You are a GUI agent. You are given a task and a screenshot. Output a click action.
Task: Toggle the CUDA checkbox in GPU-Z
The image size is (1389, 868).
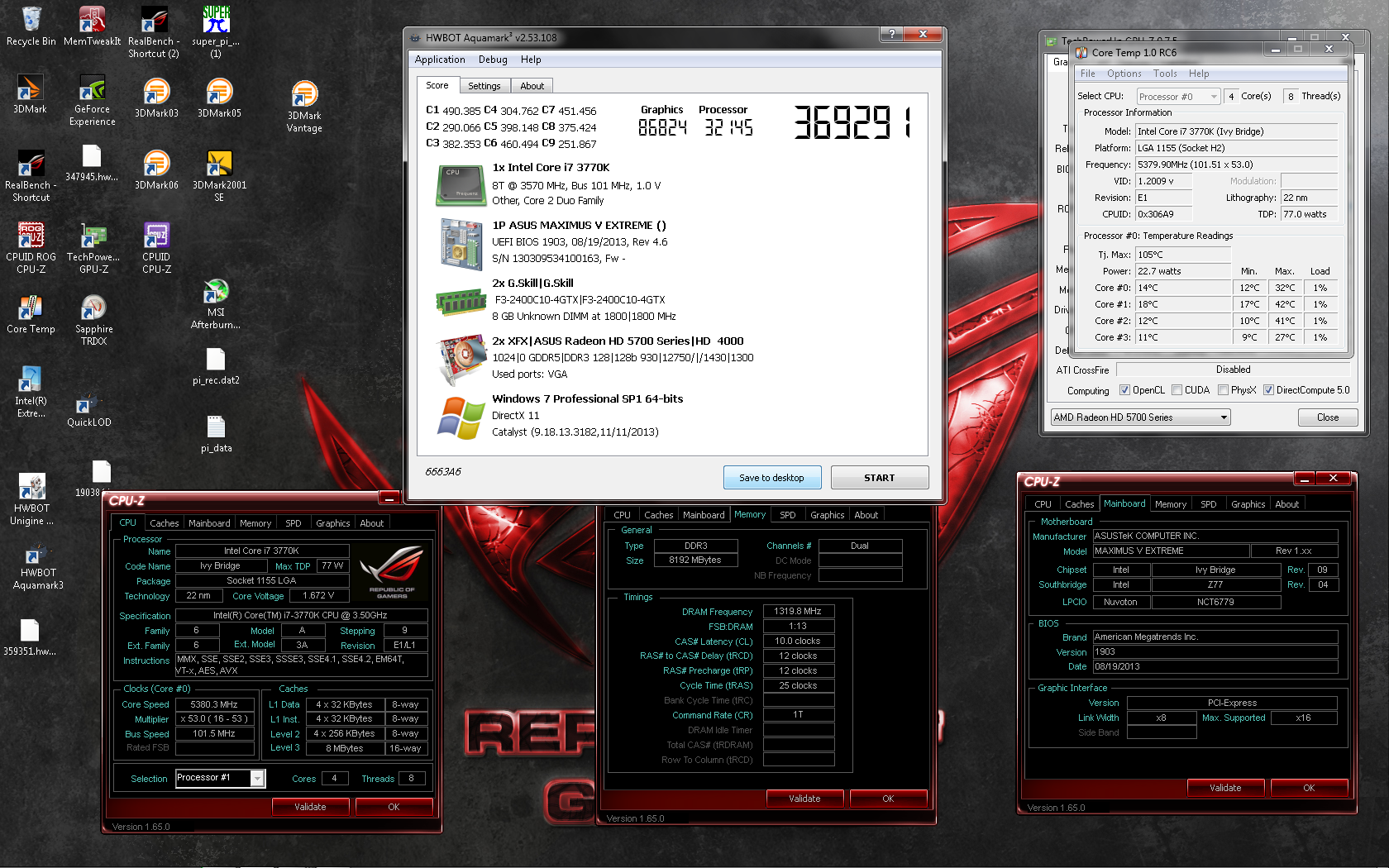point(1177,390)
